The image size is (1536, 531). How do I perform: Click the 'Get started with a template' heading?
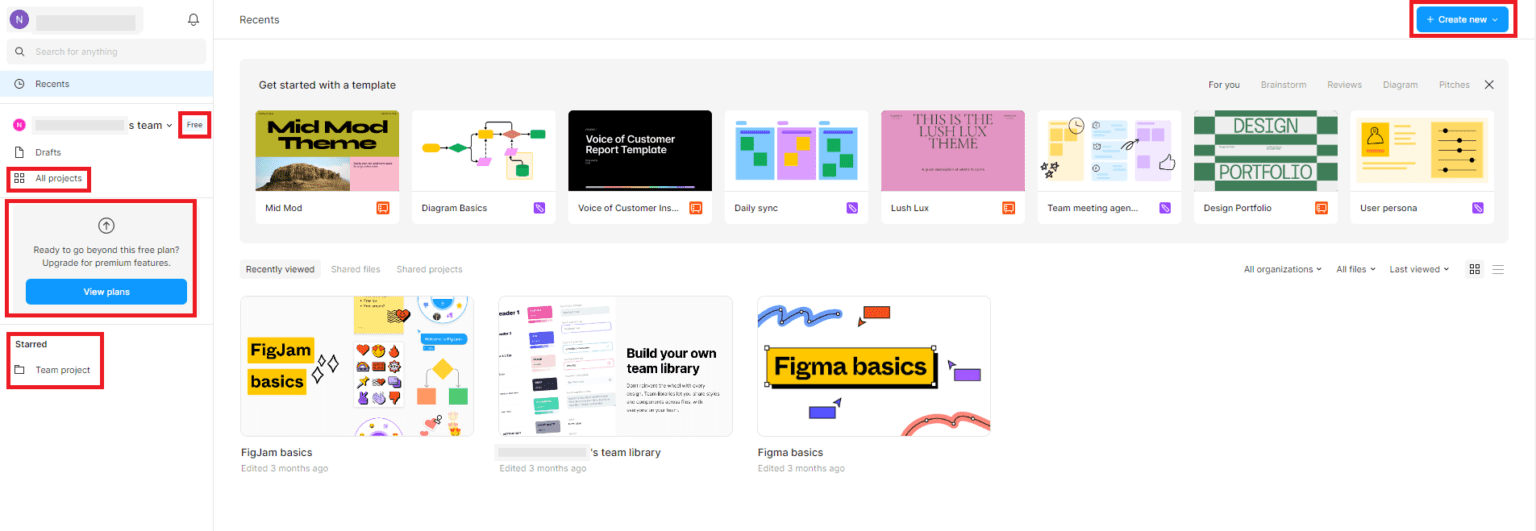(x=327, y=85)
